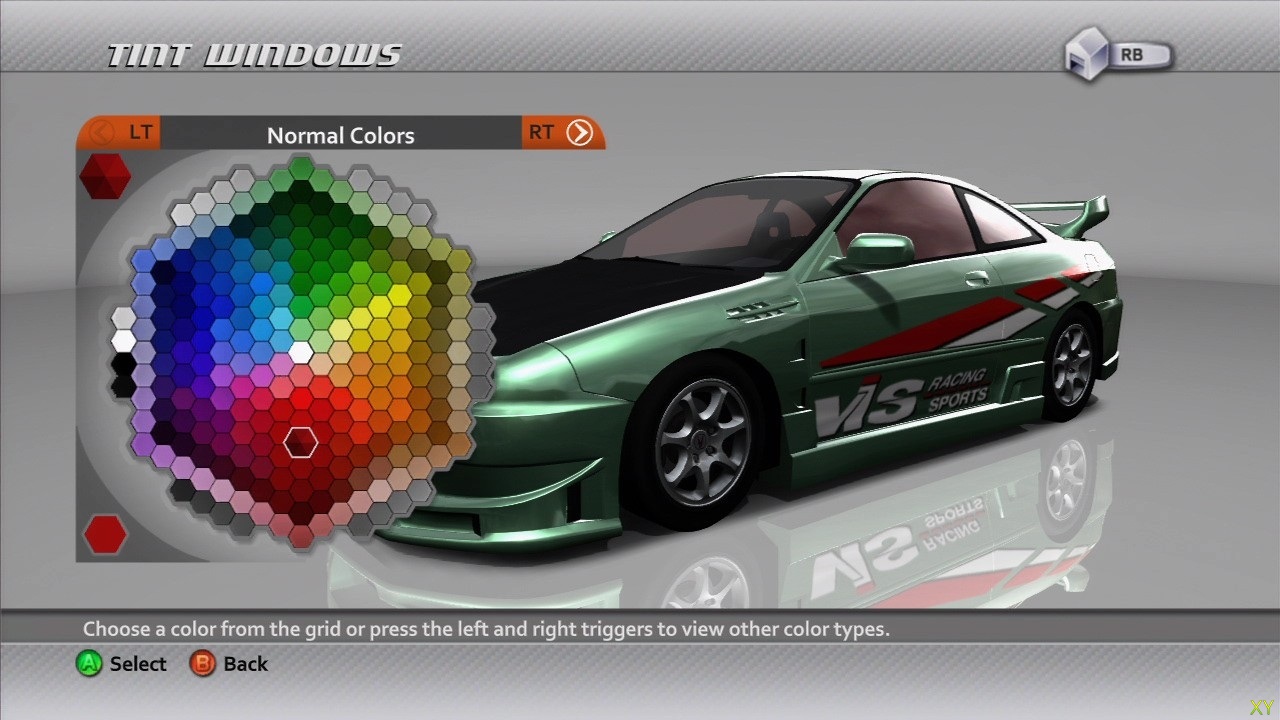Choose the topmost green hexagon swatch
The height and width of the screenshot is (720, 1280).
pyautogui.click(x=301, y=167)
